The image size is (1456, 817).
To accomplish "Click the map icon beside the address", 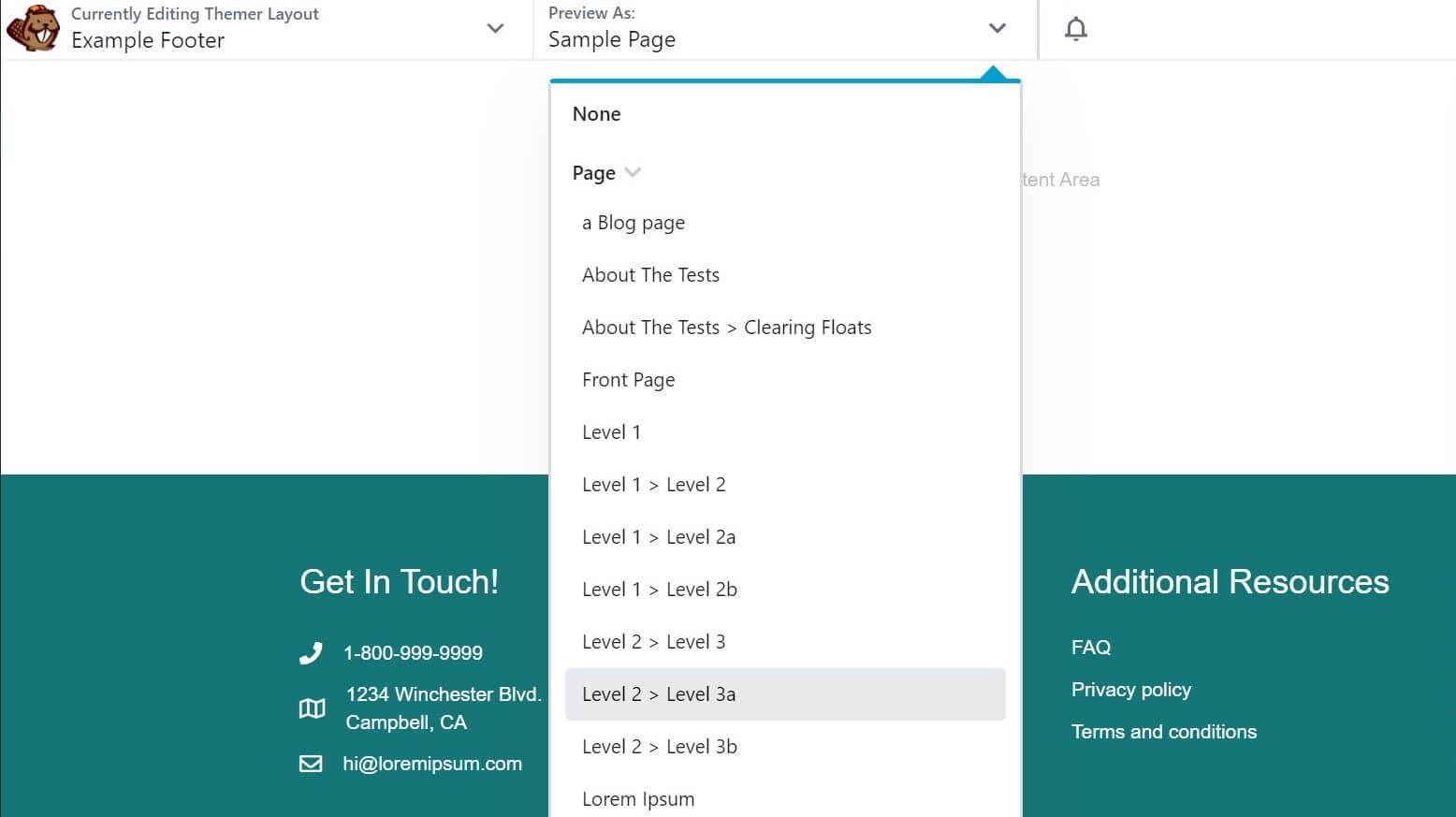I will (311, 708).
